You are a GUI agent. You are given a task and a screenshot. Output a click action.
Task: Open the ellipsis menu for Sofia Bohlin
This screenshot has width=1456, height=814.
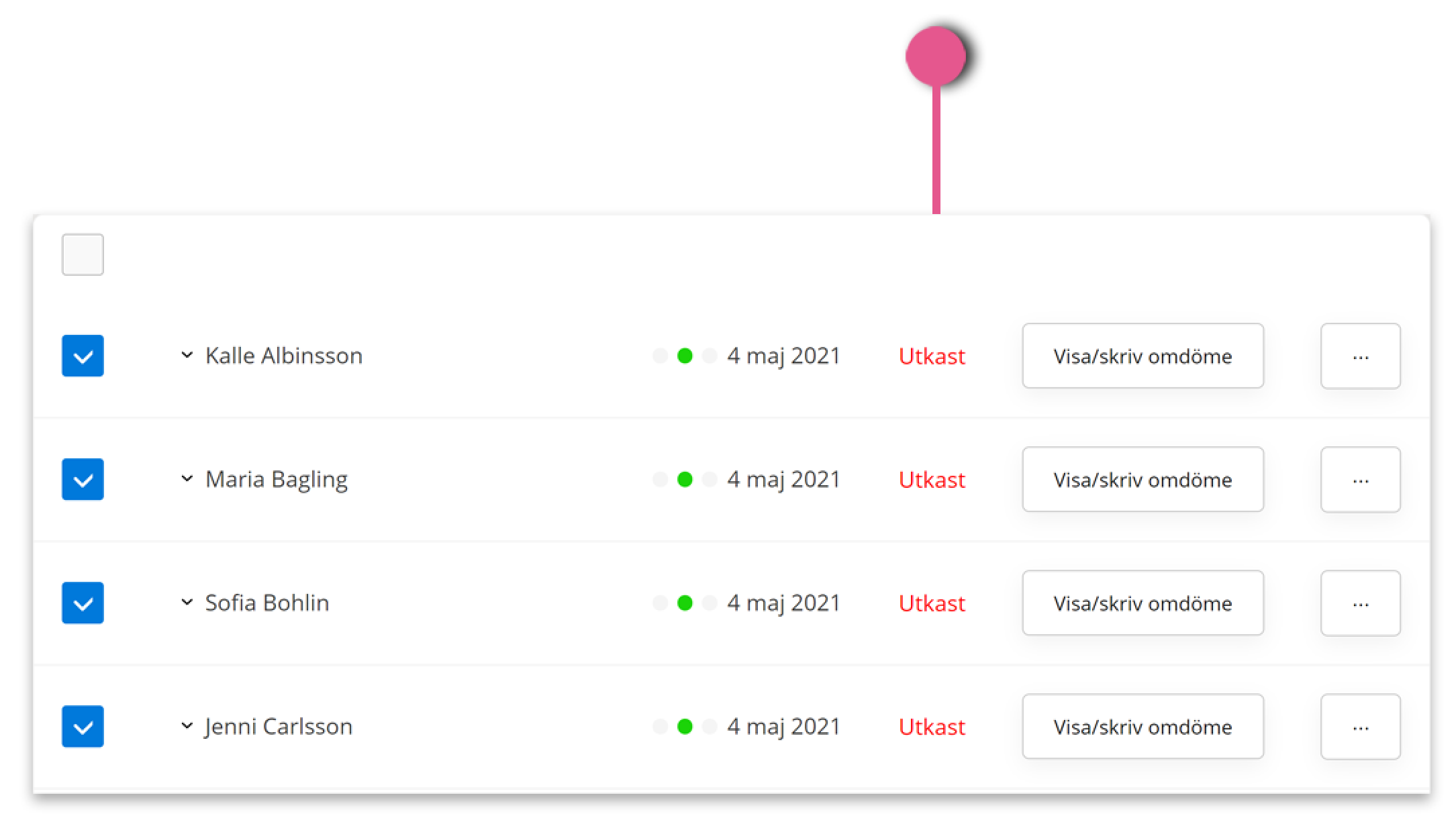[x=1360, y=603]
